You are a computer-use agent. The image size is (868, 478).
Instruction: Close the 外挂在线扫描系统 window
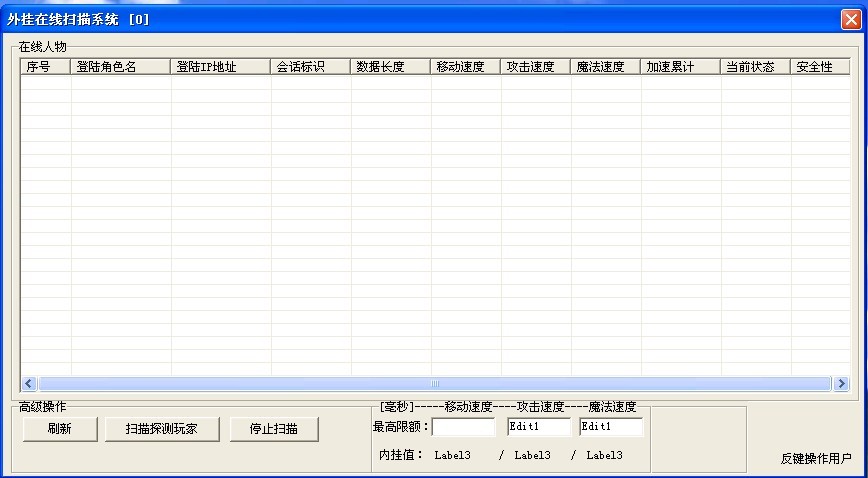pyautogui.click(x=850, y=19)
